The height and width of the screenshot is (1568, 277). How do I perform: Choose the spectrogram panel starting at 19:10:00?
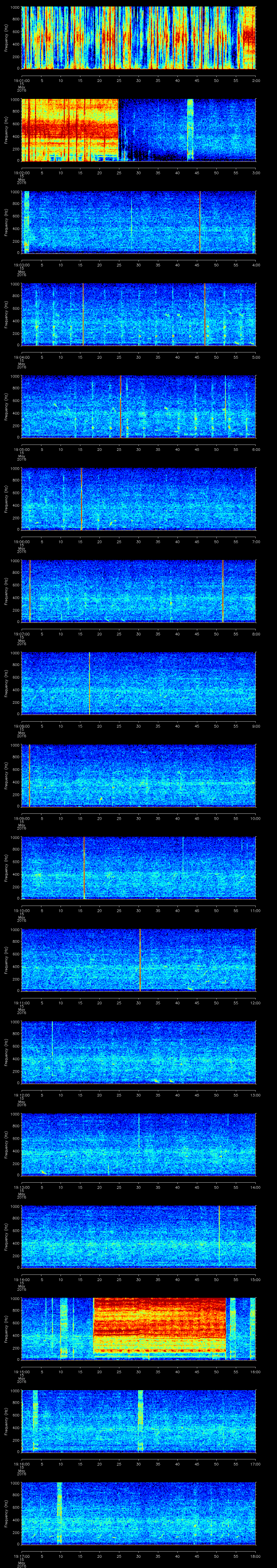point(139,868)
